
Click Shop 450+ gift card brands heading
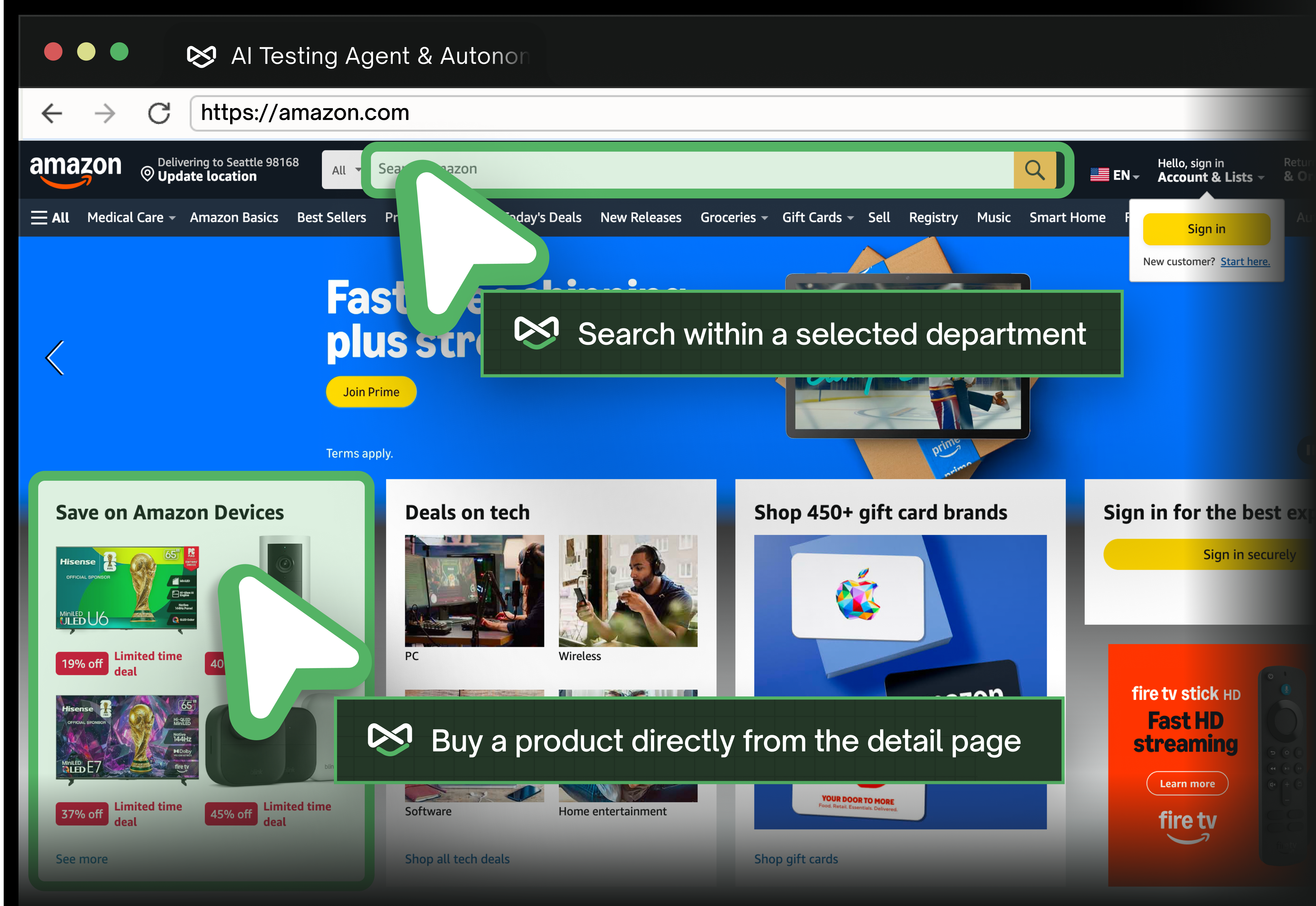coord(880,512)
